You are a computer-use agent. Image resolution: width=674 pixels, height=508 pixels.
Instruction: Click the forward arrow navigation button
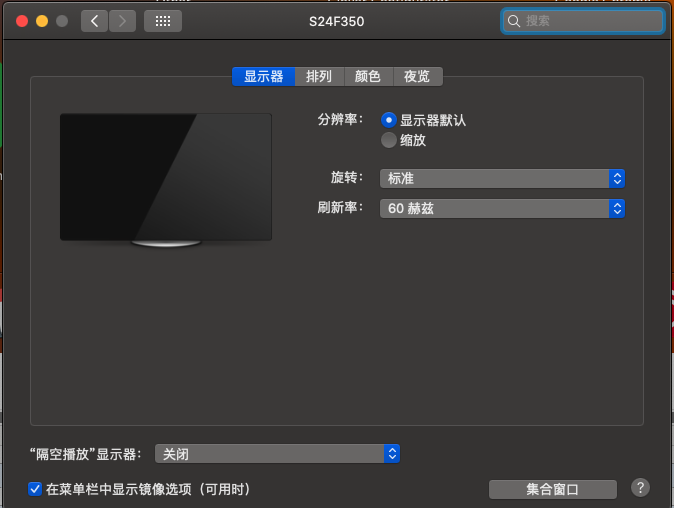[x=123, y=21]
